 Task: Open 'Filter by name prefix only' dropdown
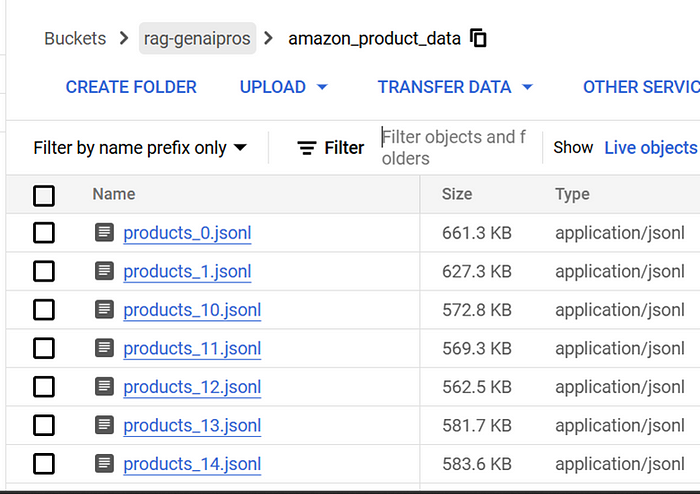pos(140,148)
